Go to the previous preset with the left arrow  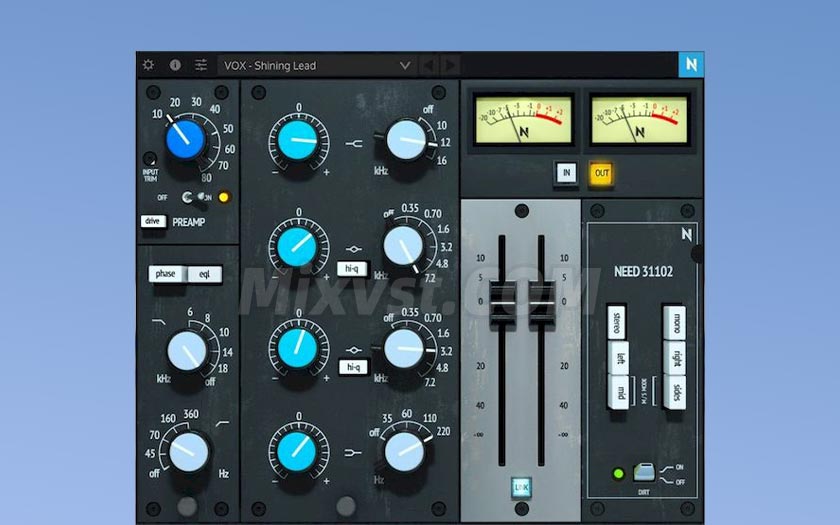point(429,65)
